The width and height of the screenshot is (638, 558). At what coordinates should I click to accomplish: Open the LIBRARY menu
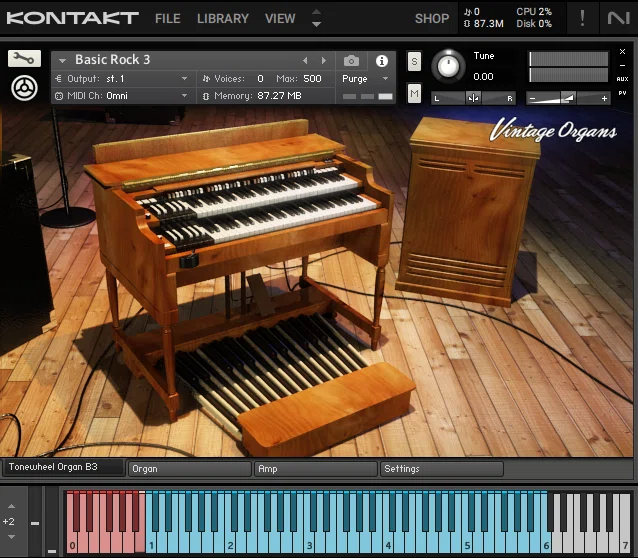[x=223, y=19]
